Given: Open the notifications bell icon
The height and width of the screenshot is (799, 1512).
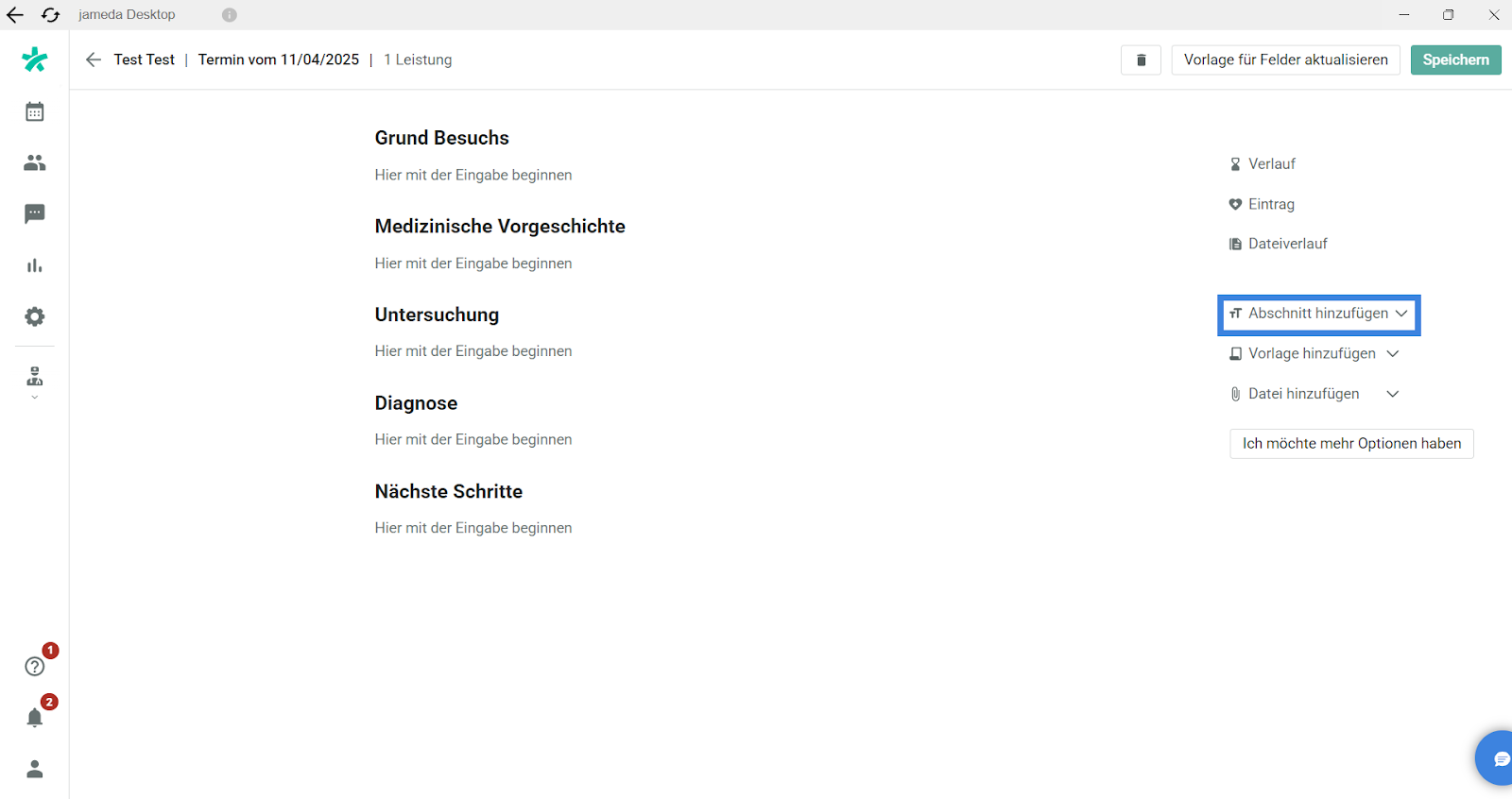Looking at the screenshot, I should point(35,718).
